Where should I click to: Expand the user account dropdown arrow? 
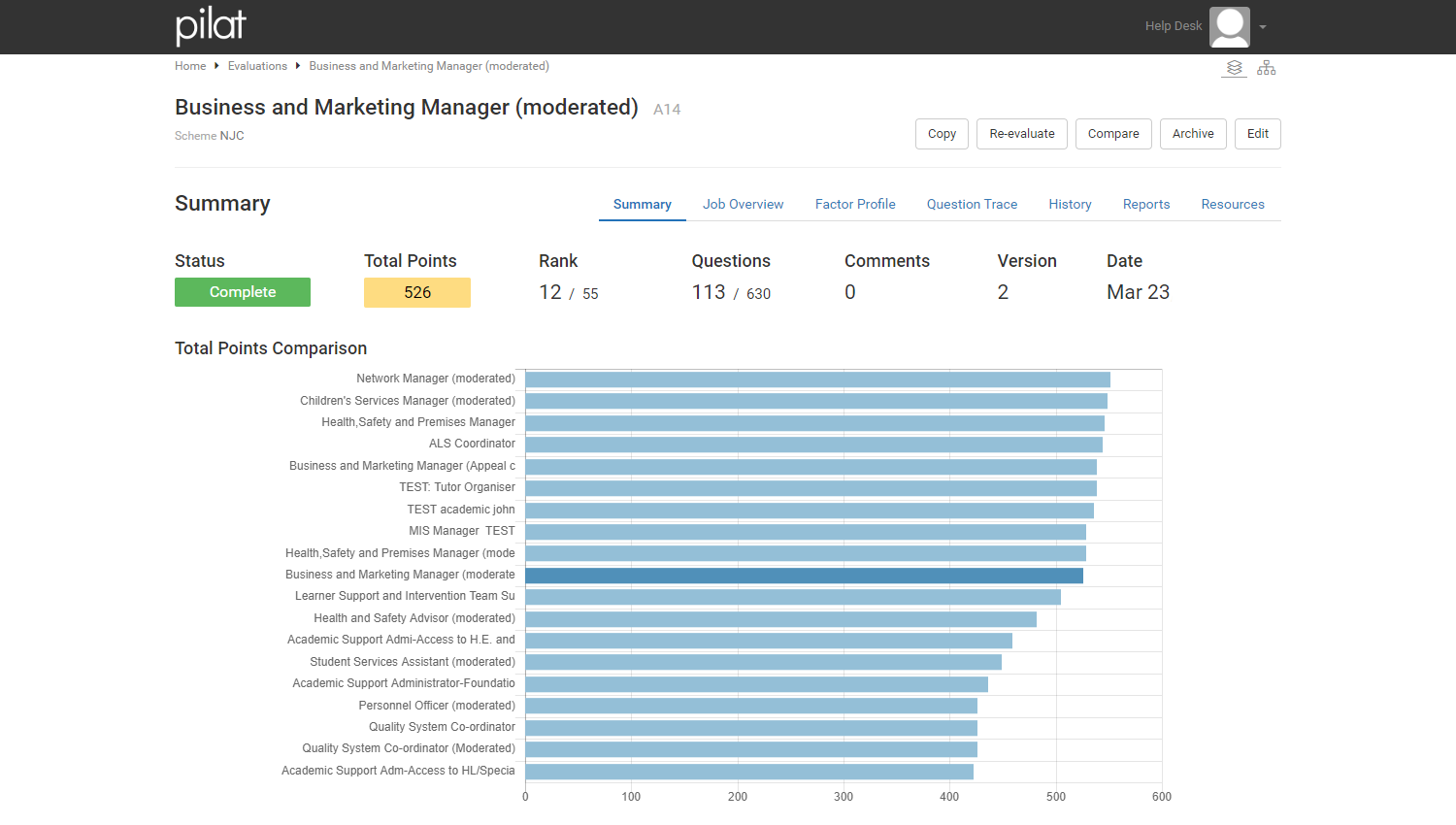pyautogui.click(x=1263, y=27)
